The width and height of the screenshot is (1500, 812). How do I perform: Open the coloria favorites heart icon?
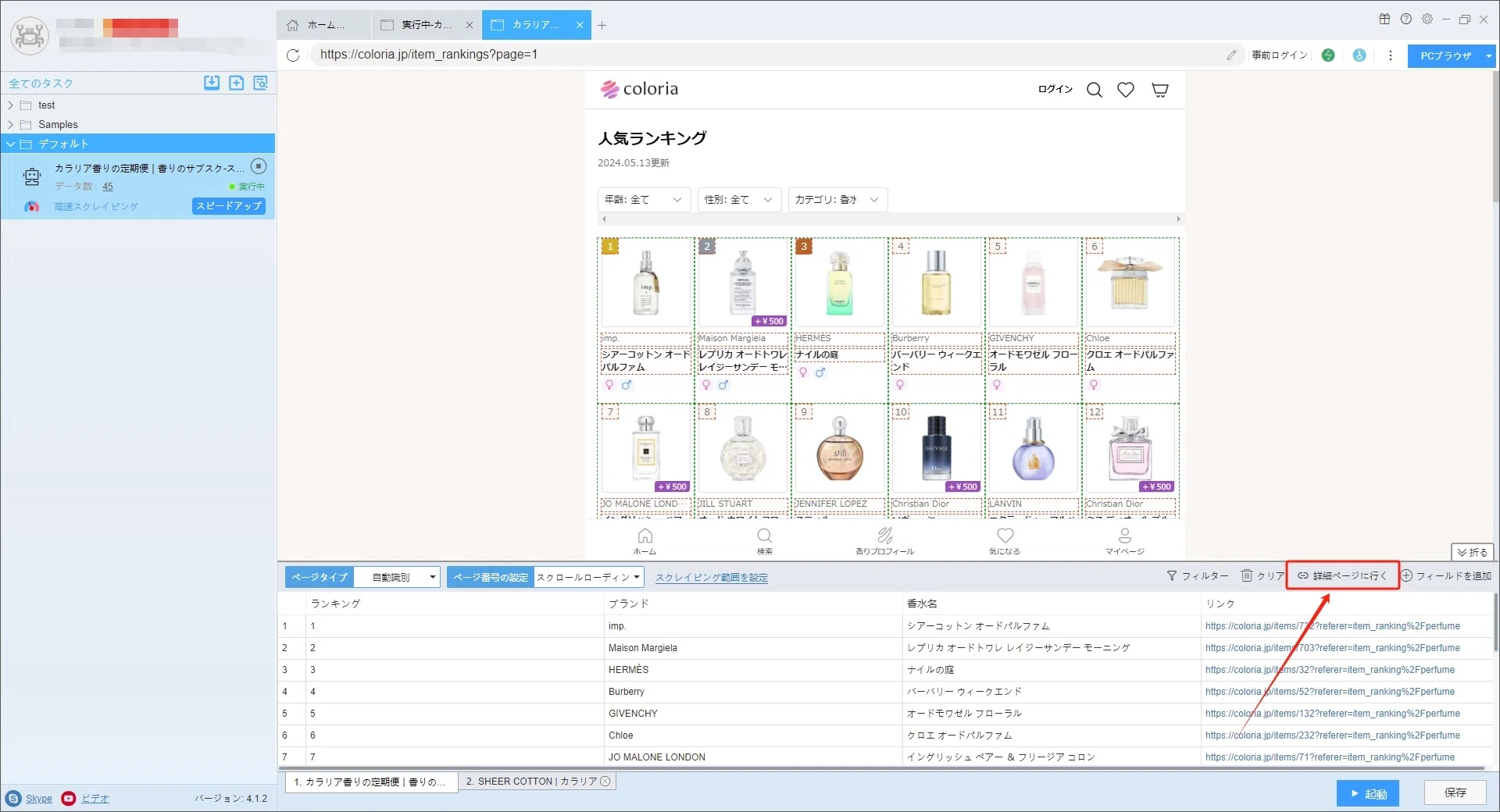click(1126, 90)
